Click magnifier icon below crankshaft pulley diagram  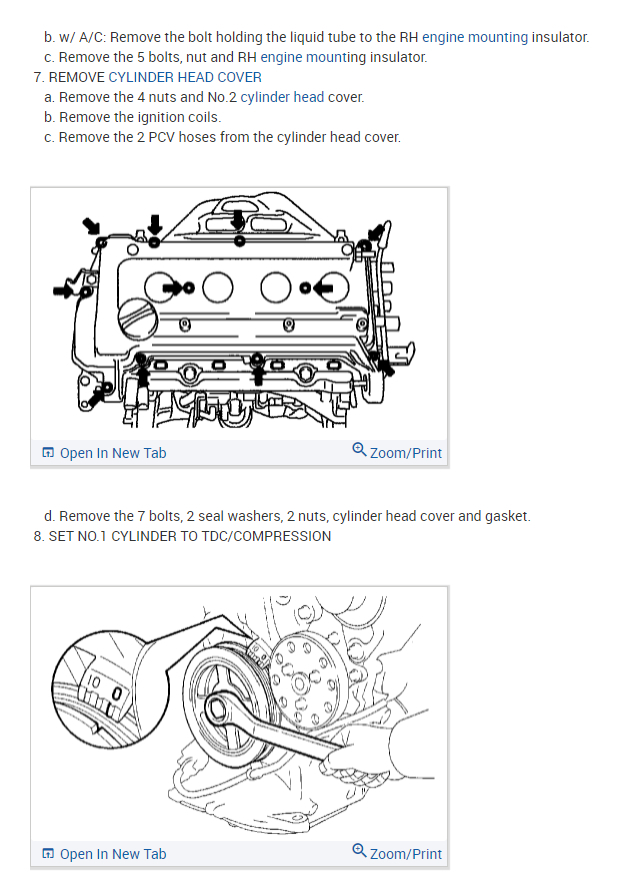point(359,850)
